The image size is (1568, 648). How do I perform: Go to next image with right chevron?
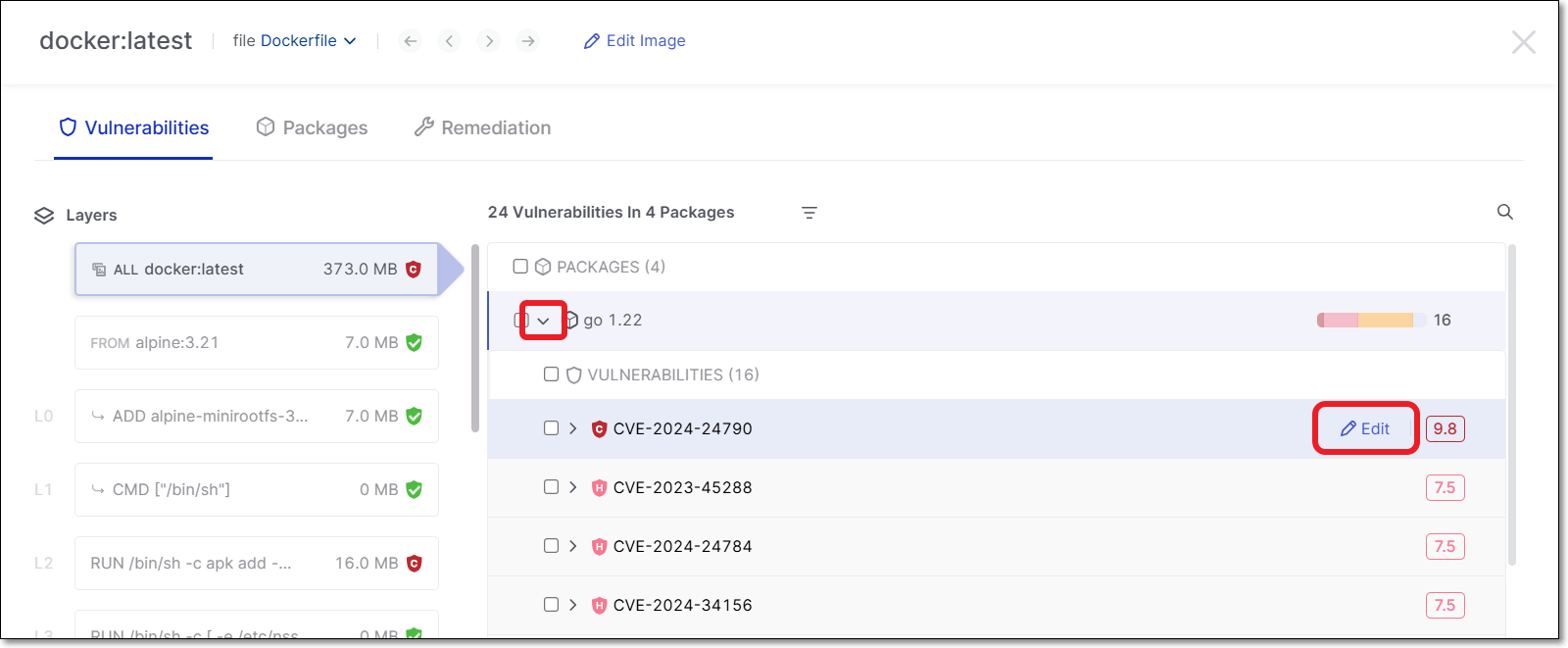point(489,41)
